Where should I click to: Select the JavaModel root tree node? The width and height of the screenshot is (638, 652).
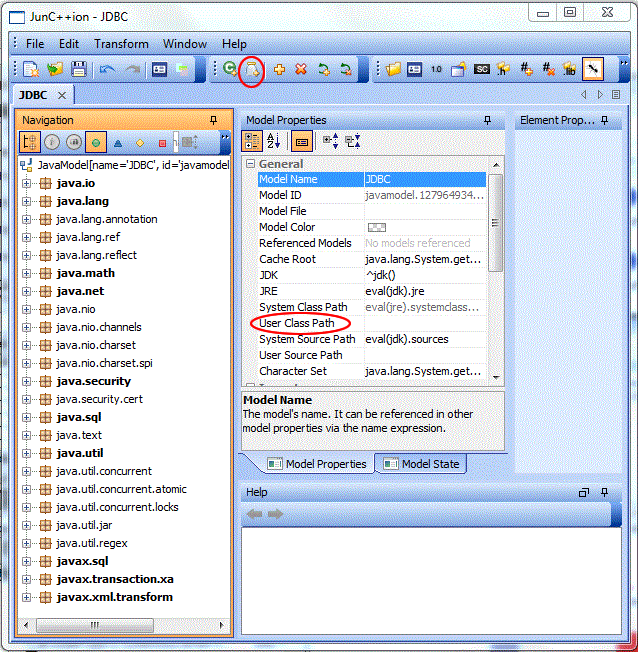(x=133, y=165)
